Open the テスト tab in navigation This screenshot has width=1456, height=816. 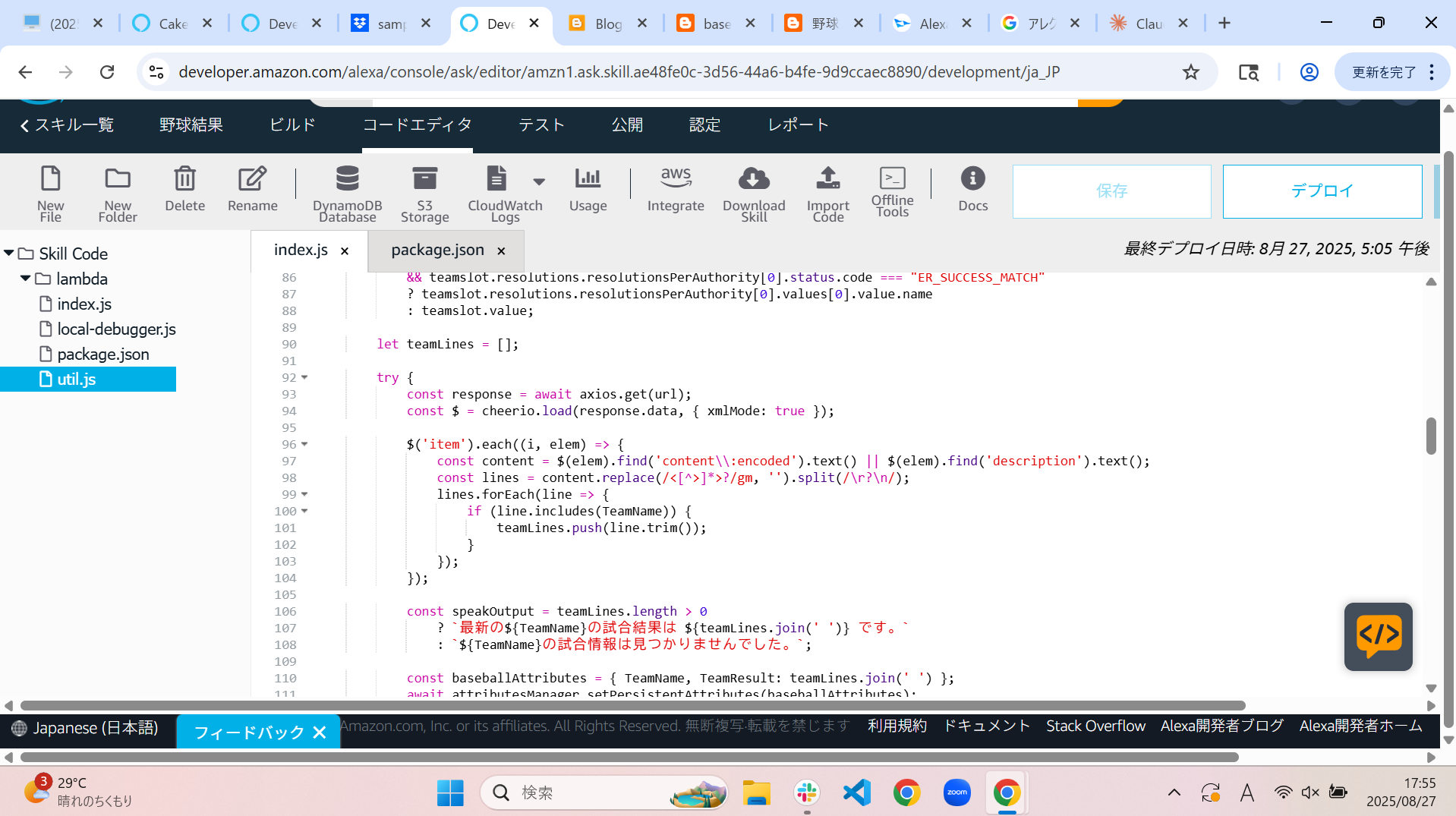click(x=541, y=125)
